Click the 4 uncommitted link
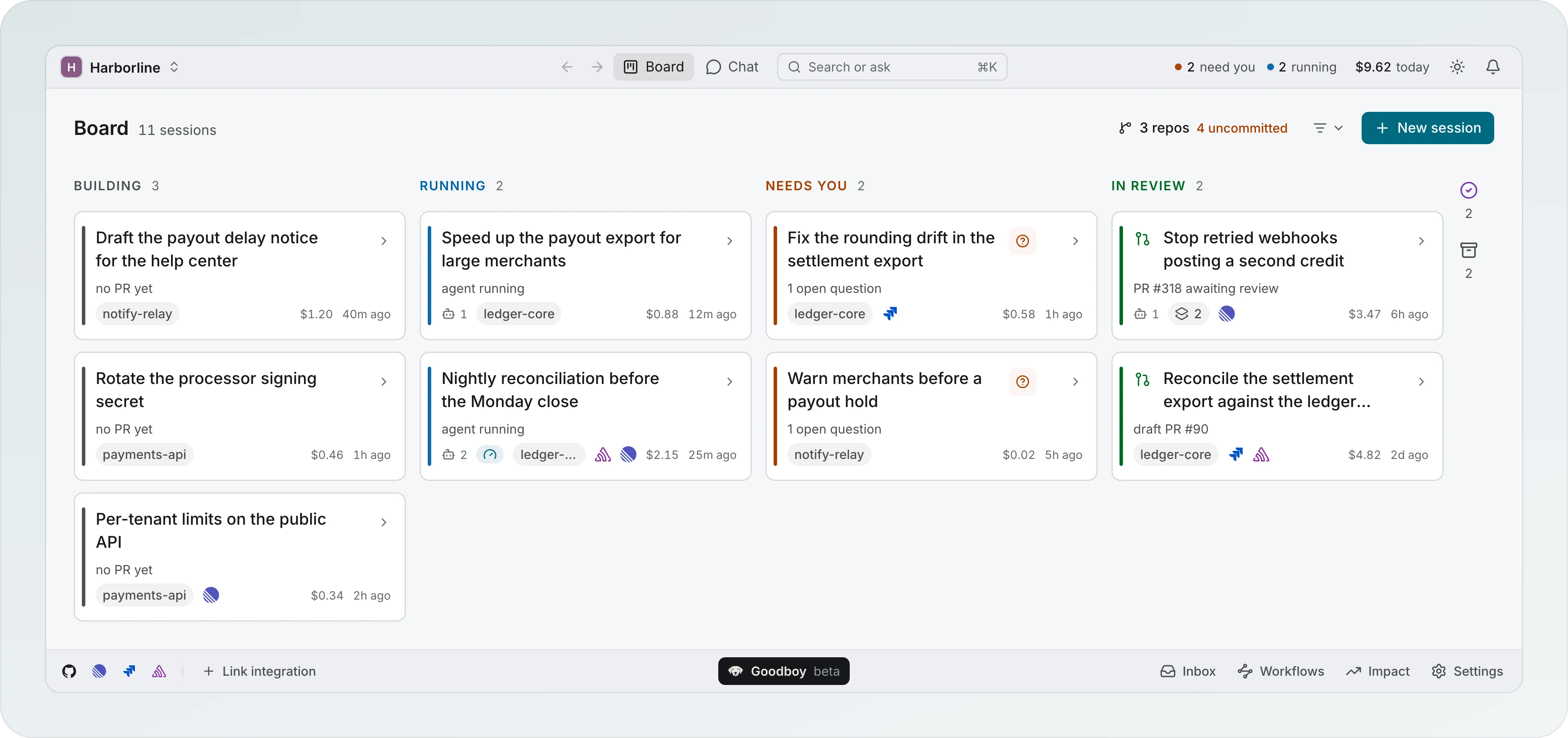 click(x=1242, y=128)
